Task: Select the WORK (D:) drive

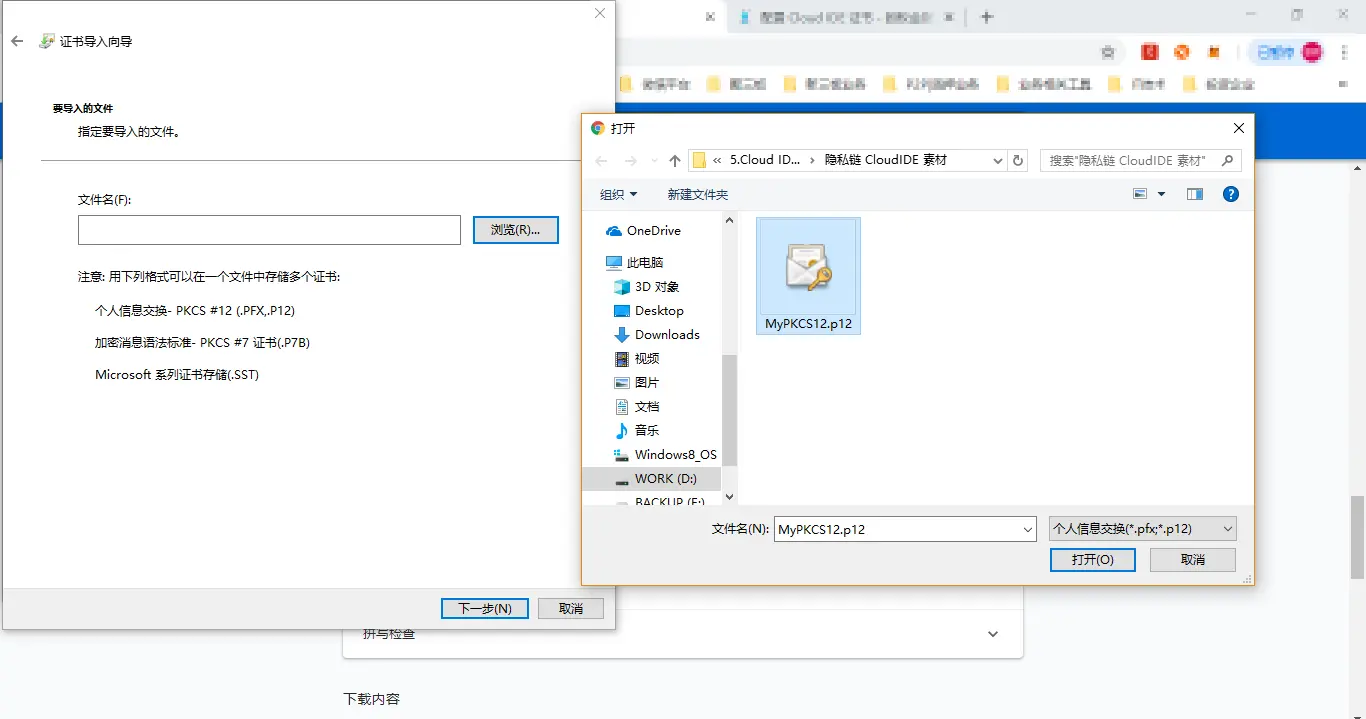Action: [x=651, y=479]
